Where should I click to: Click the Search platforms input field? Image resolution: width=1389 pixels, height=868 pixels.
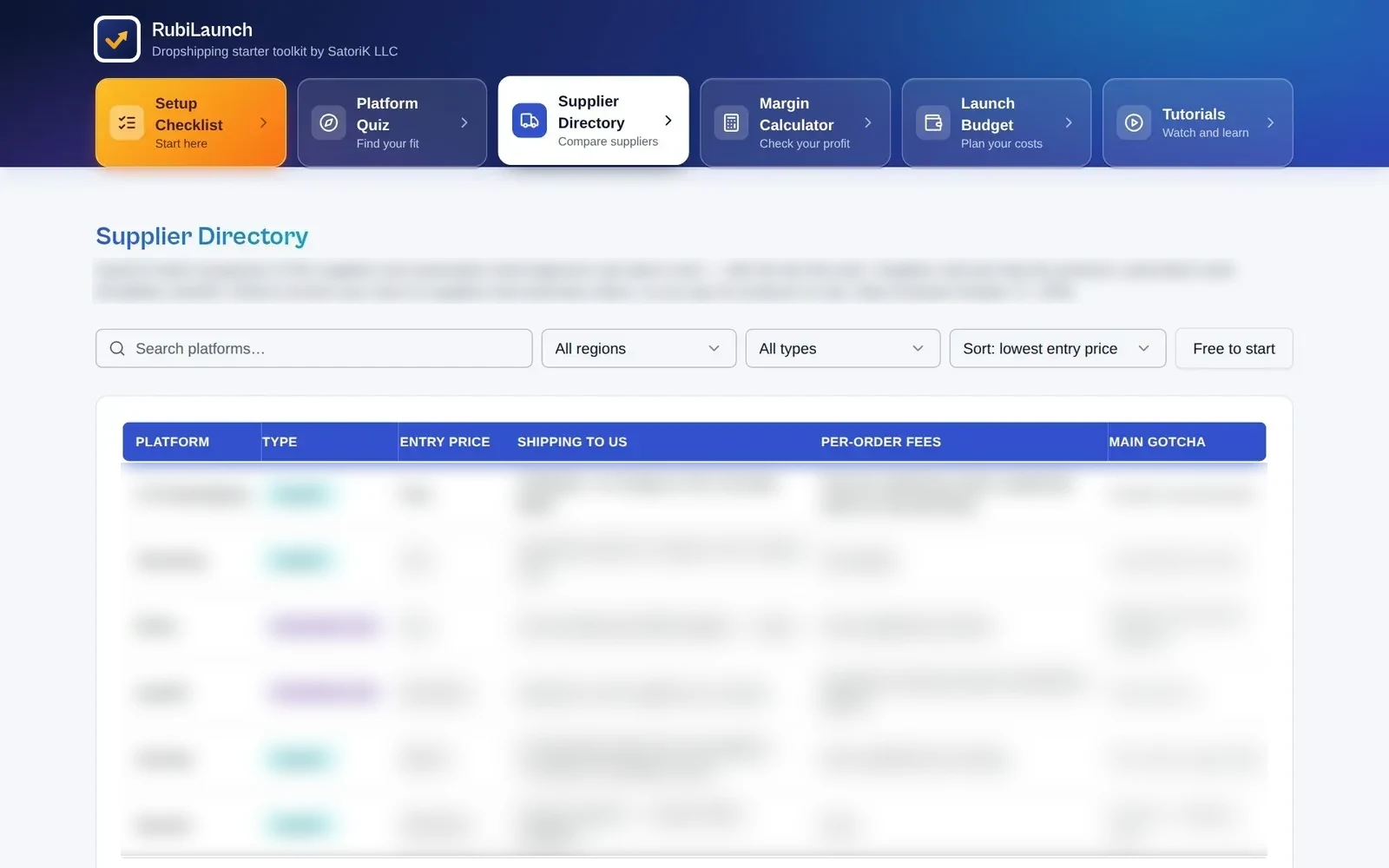(x=314, y=348)
